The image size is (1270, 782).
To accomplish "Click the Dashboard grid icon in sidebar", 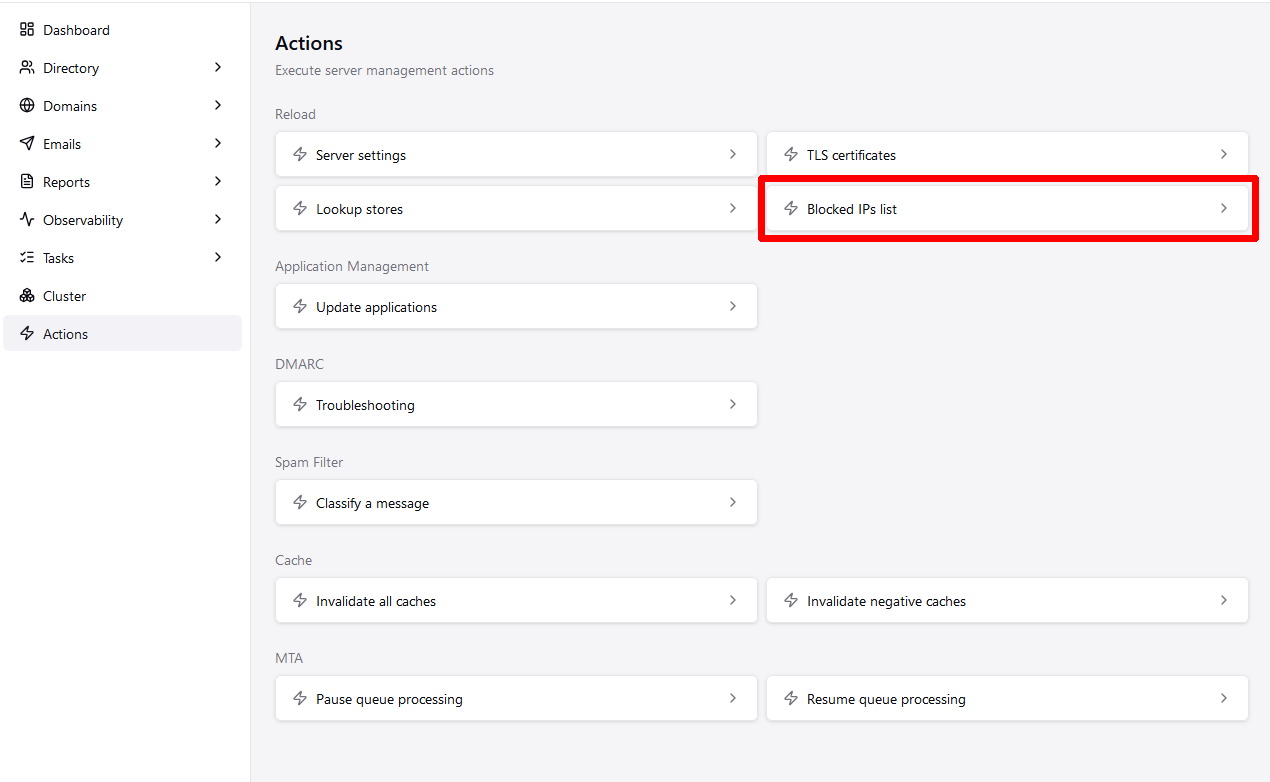I will pyautogui.click(x=27, y=30).
